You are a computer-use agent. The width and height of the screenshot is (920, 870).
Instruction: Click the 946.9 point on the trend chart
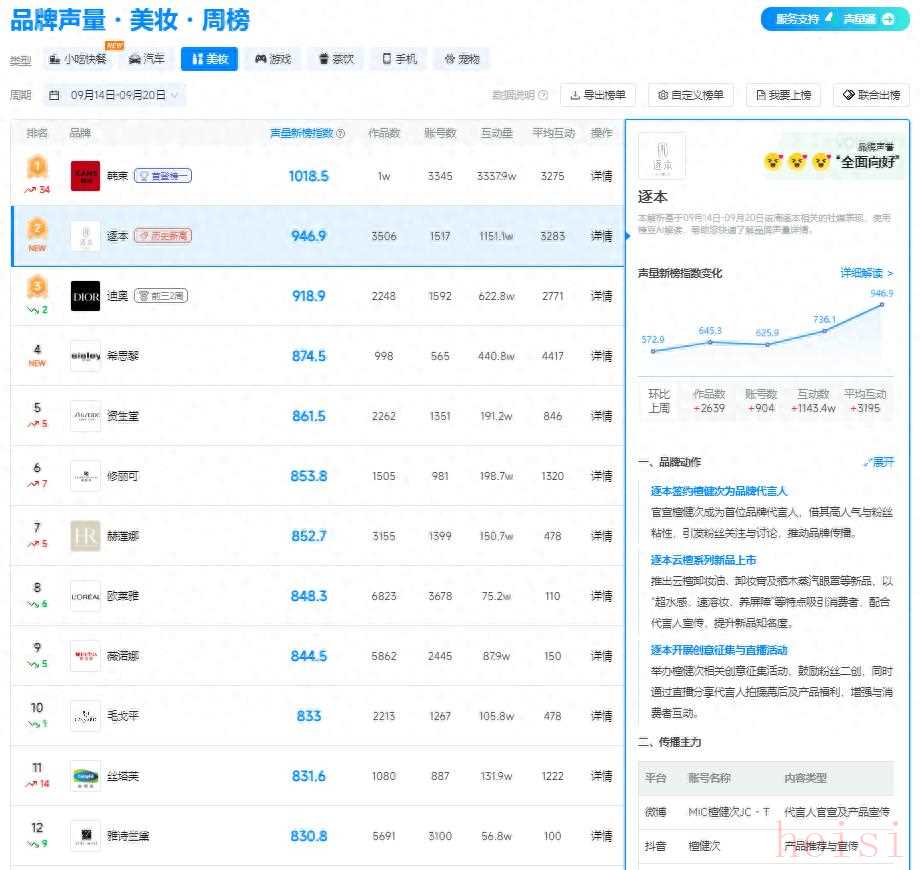coord(882,305)
